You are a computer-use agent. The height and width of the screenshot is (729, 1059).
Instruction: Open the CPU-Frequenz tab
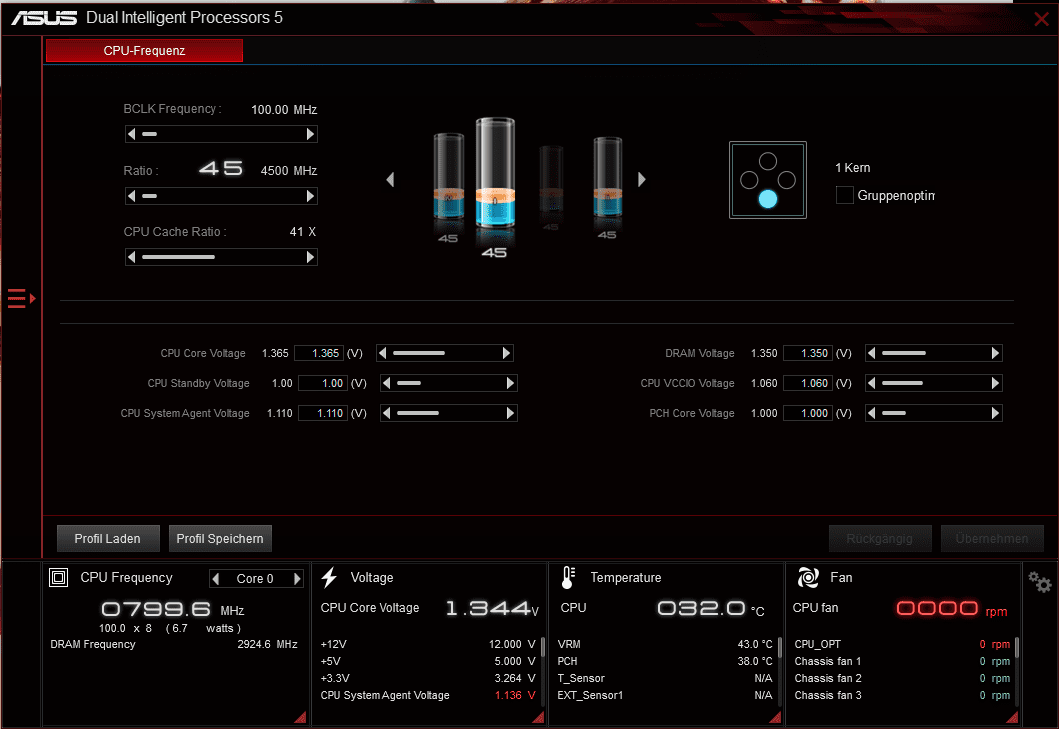coord(144,51)
